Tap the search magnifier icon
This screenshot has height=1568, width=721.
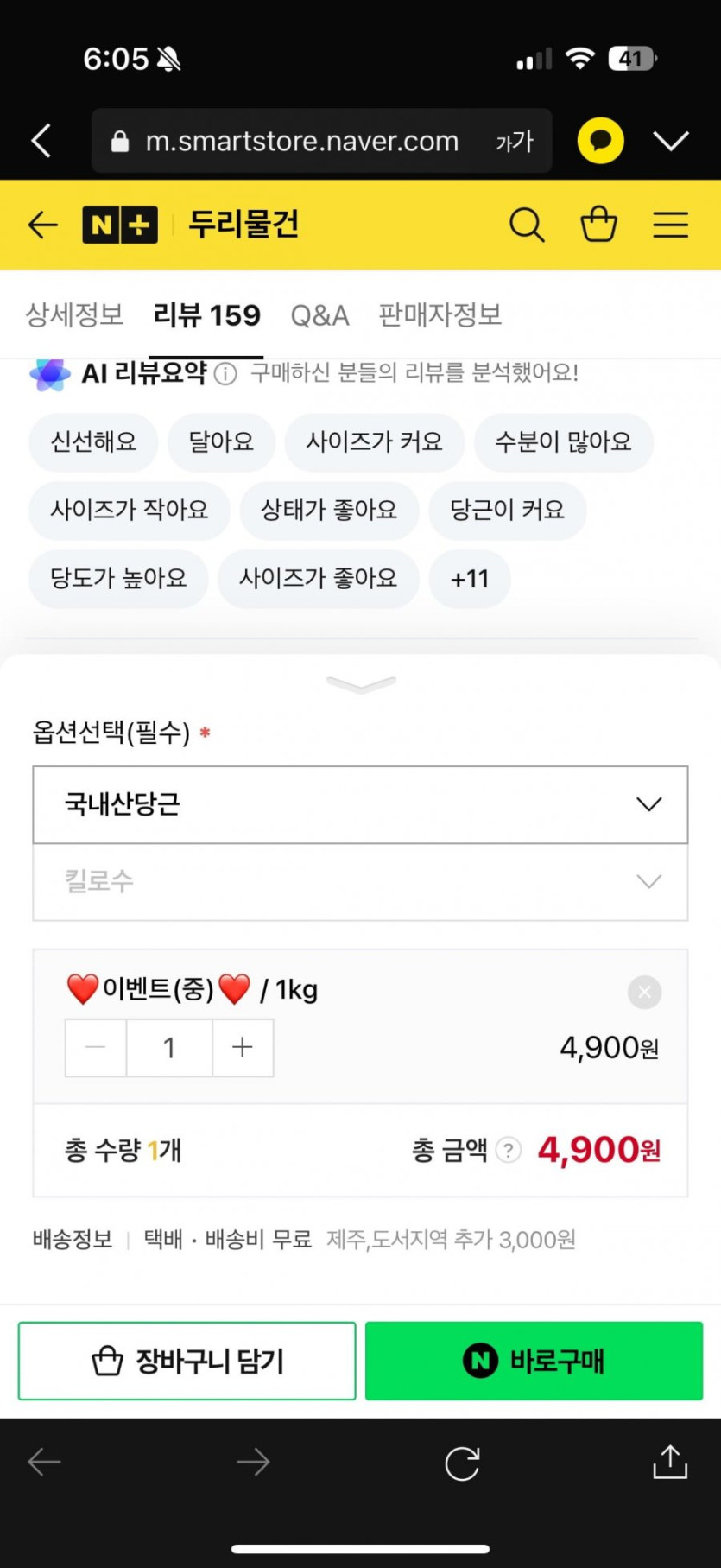(527, 225)
